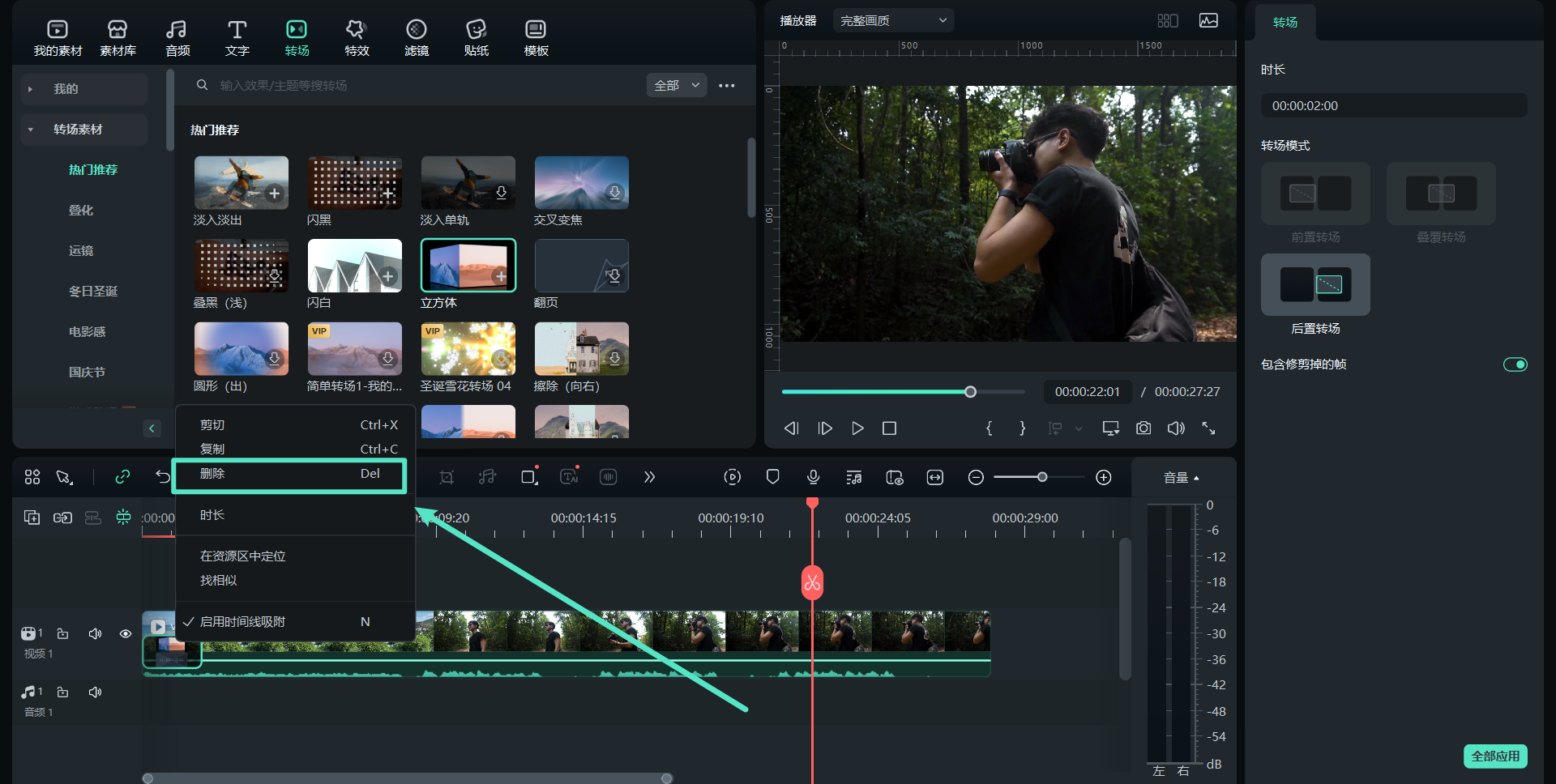1556x784 pixels.
Task: Click the zoom-in plus icon on timeline
Action: tap(1103, 477)
